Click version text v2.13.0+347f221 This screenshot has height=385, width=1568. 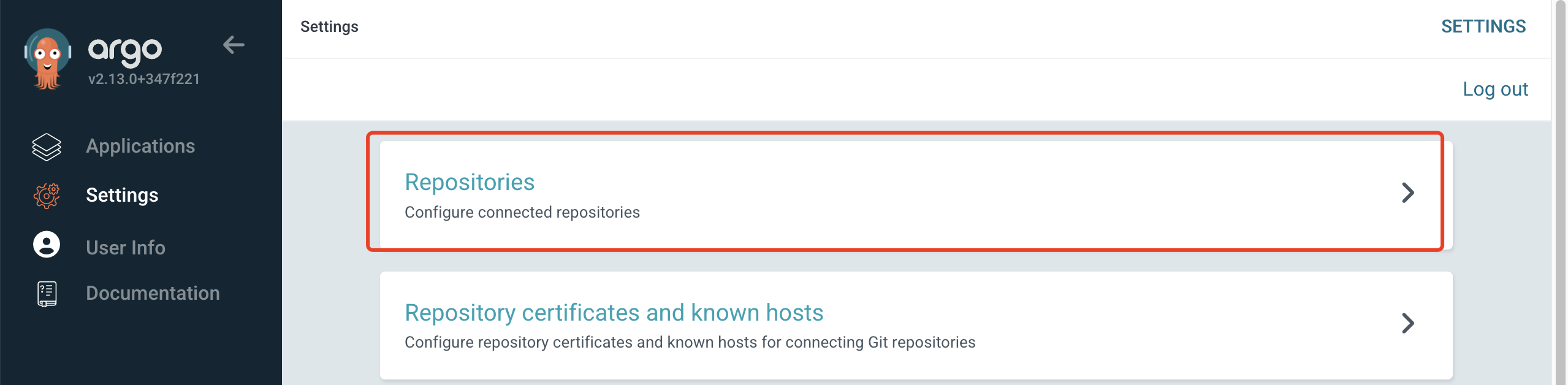click(x=144, y=79)
